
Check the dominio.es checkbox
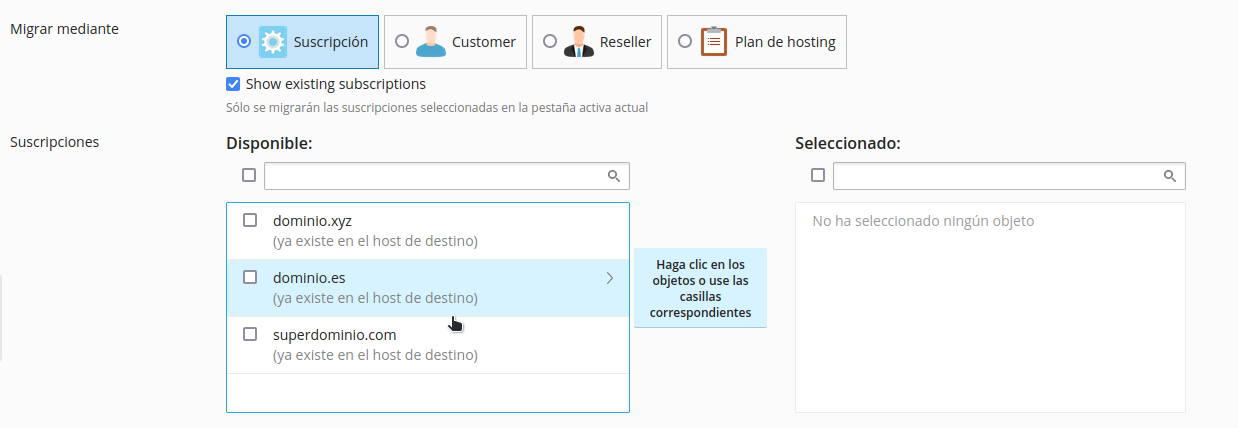[250, 278]
